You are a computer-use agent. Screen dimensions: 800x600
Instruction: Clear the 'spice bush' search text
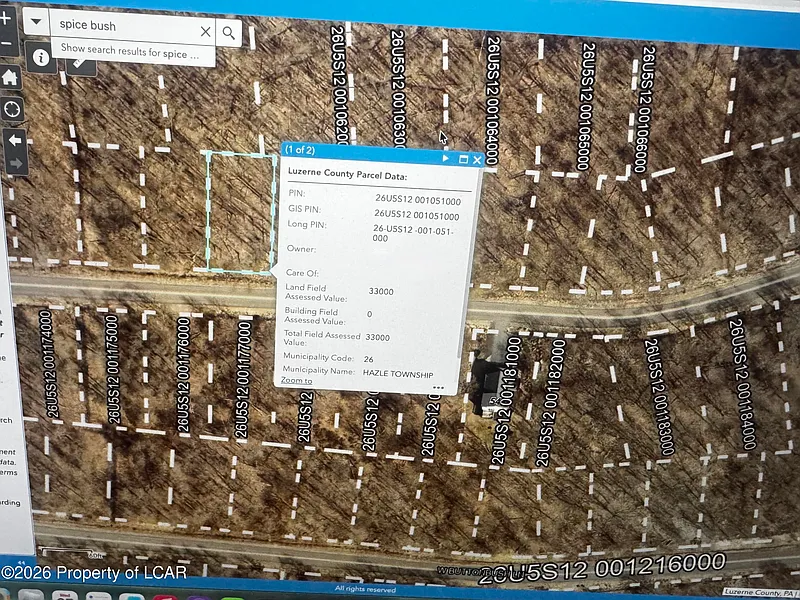205,31
